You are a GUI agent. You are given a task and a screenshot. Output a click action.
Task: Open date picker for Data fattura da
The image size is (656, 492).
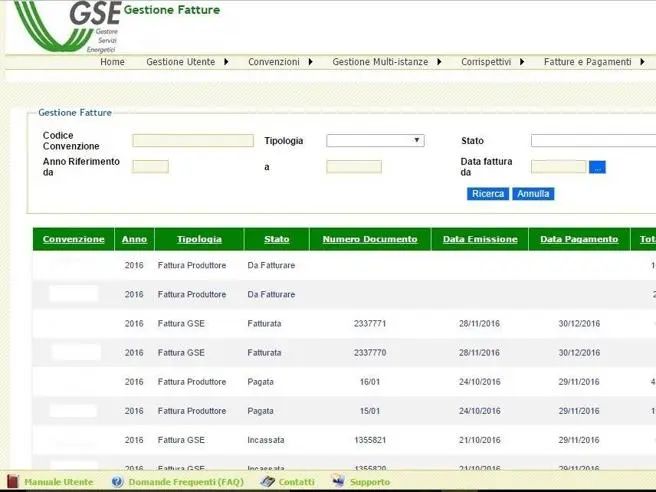click(x=598, y=167)
